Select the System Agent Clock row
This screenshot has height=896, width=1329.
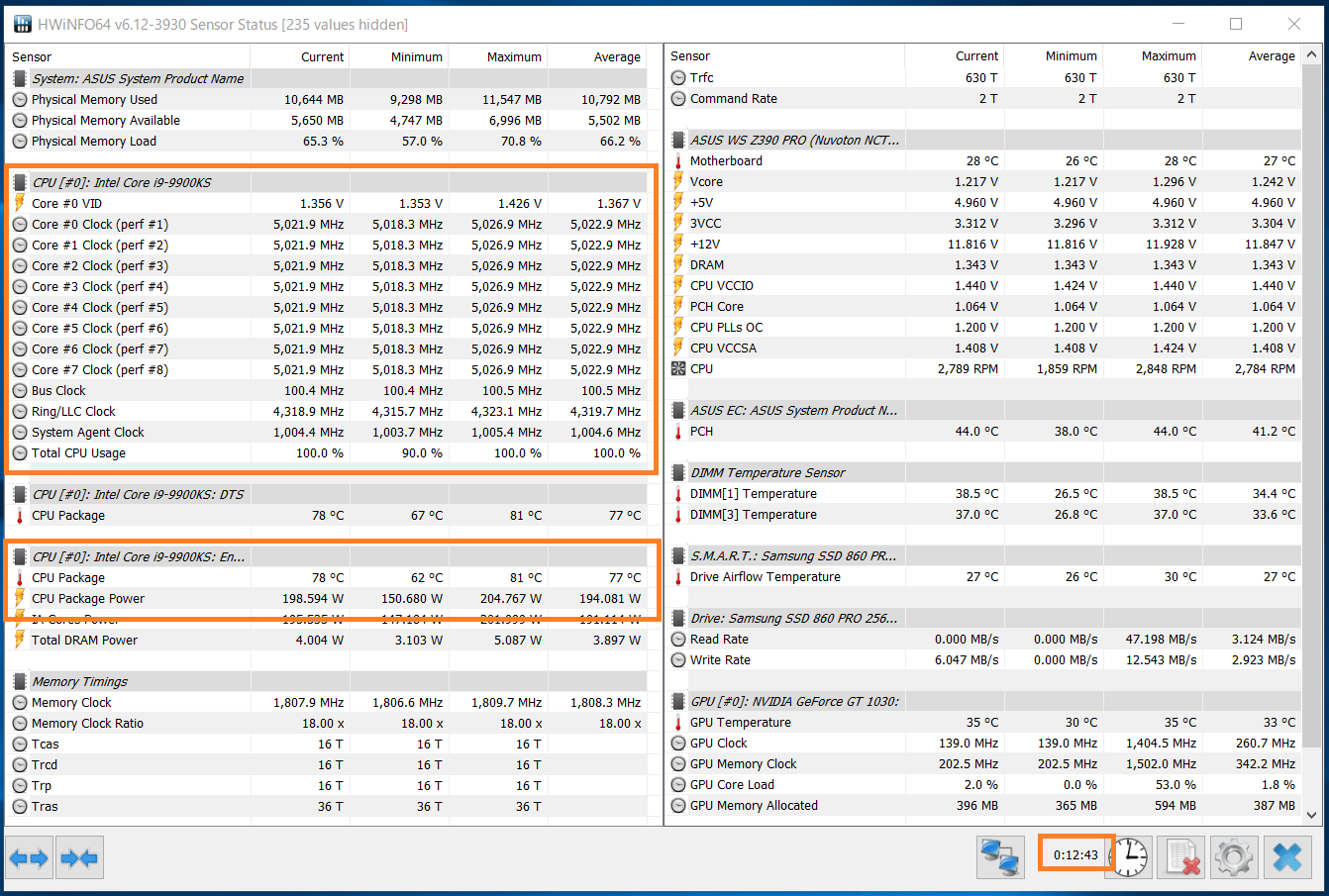(x=327, y=432)
